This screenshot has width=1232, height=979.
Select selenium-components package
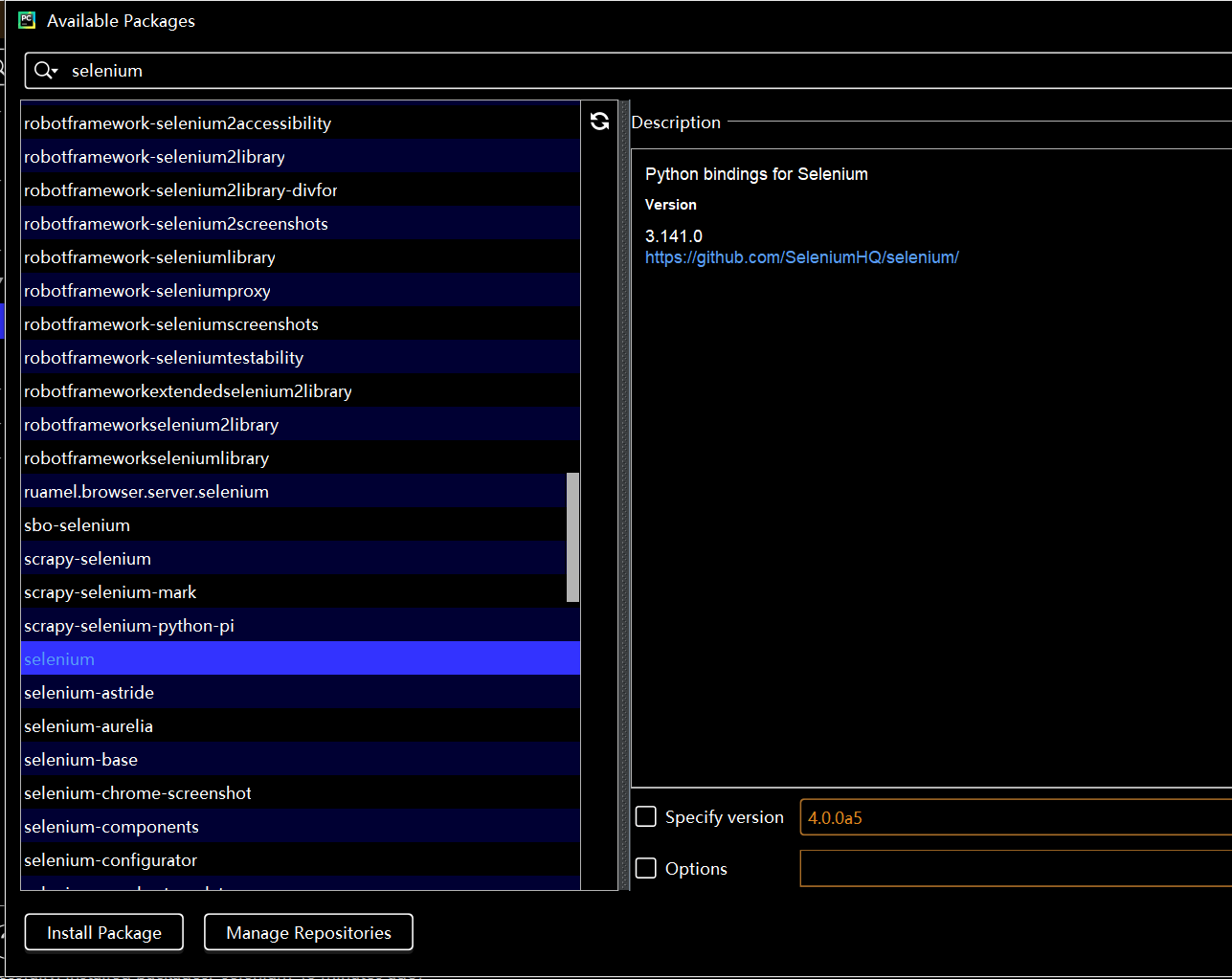pos(301,826)
